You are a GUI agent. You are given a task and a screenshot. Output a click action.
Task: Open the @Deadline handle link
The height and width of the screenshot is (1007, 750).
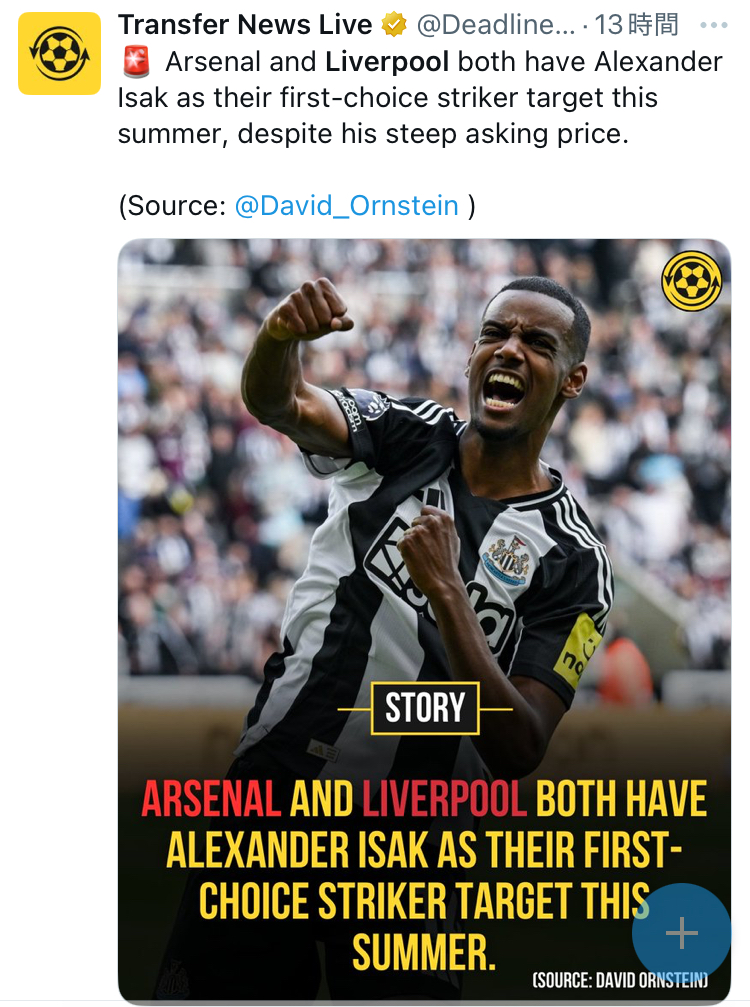(x=494, y=25)
